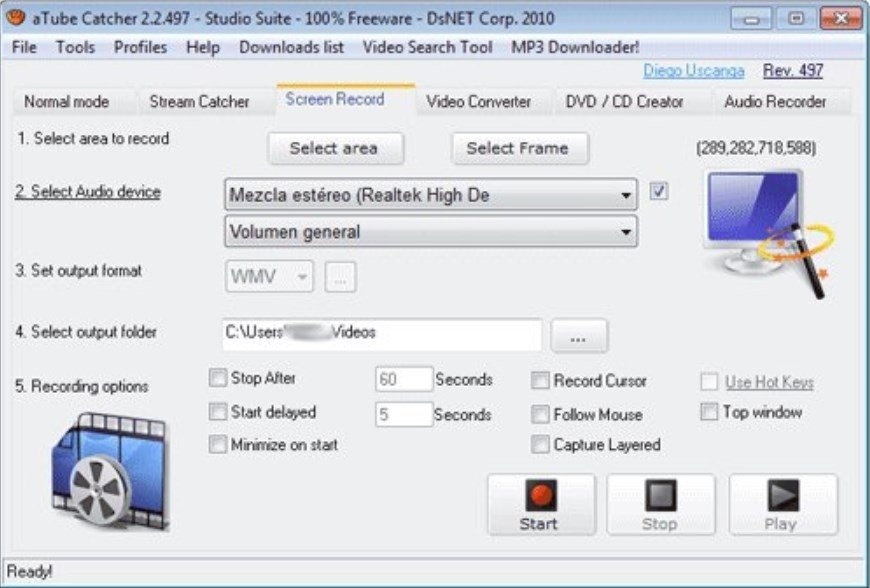This screenshot has width=870, height=588.
Task: Open the Downloads list menu
Action: 291,47
